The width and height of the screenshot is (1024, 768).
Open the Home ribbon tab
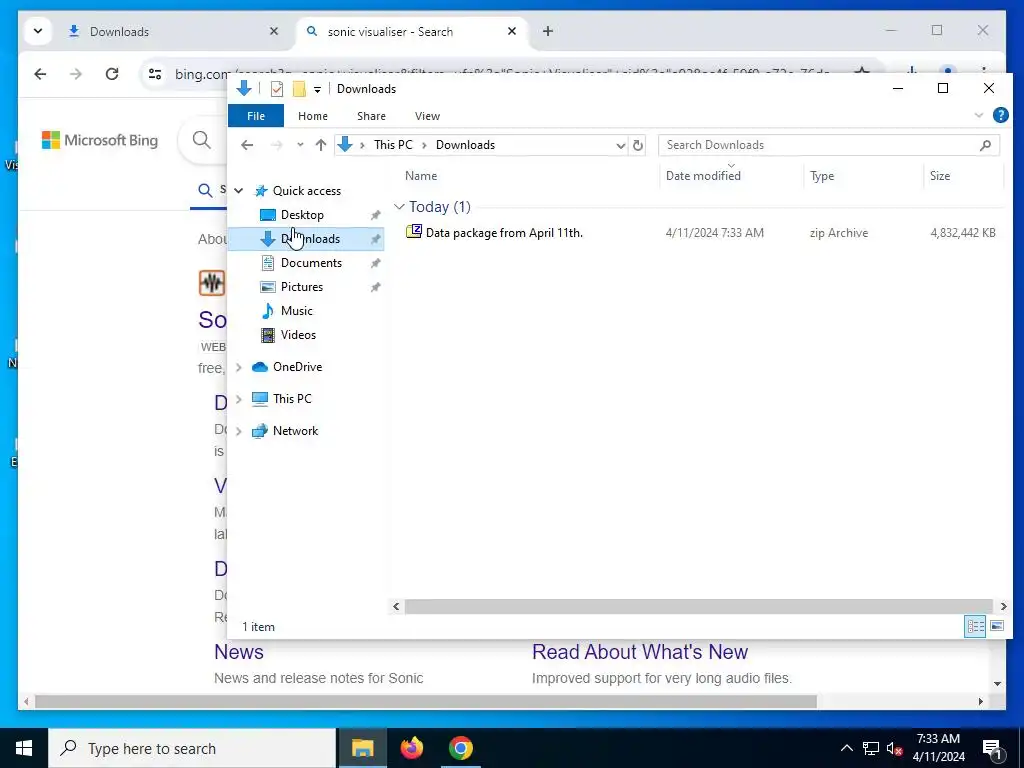click(x=313, y=116)
